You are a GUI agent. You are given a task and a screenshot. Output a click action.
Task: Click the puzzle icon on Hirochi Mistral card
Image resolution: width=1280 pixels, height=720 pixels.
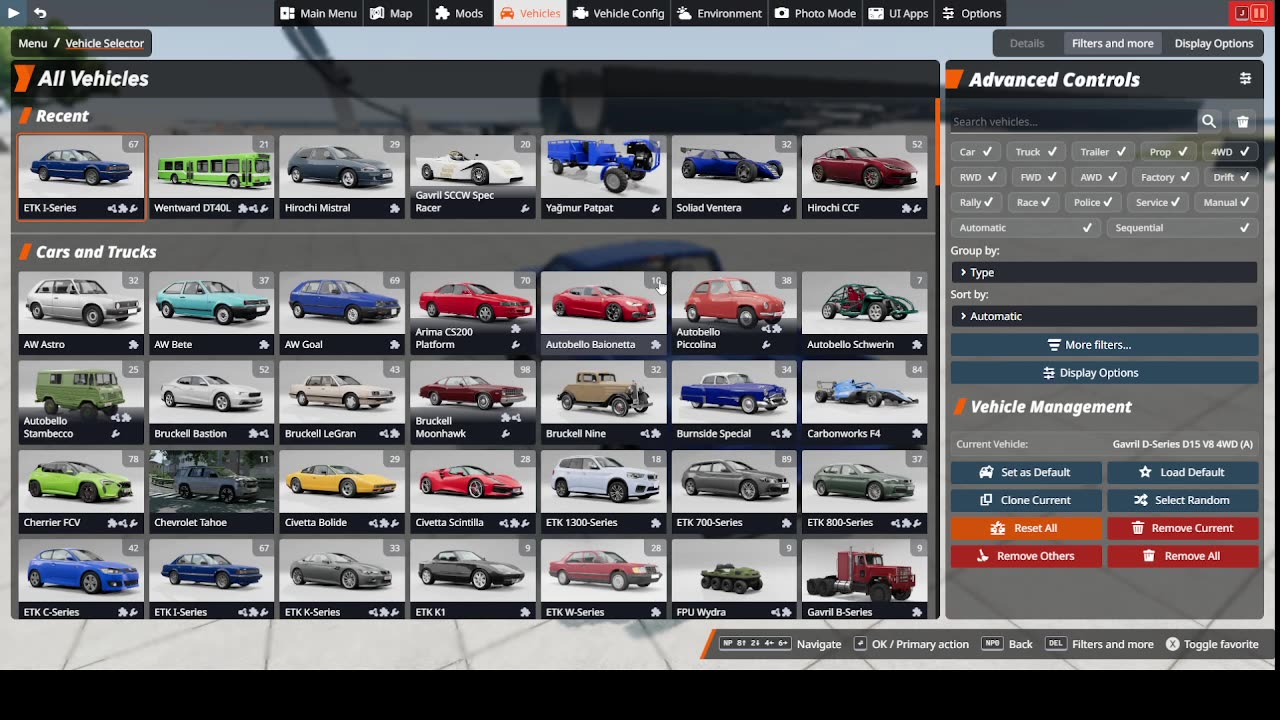click(x=395, y=208)
